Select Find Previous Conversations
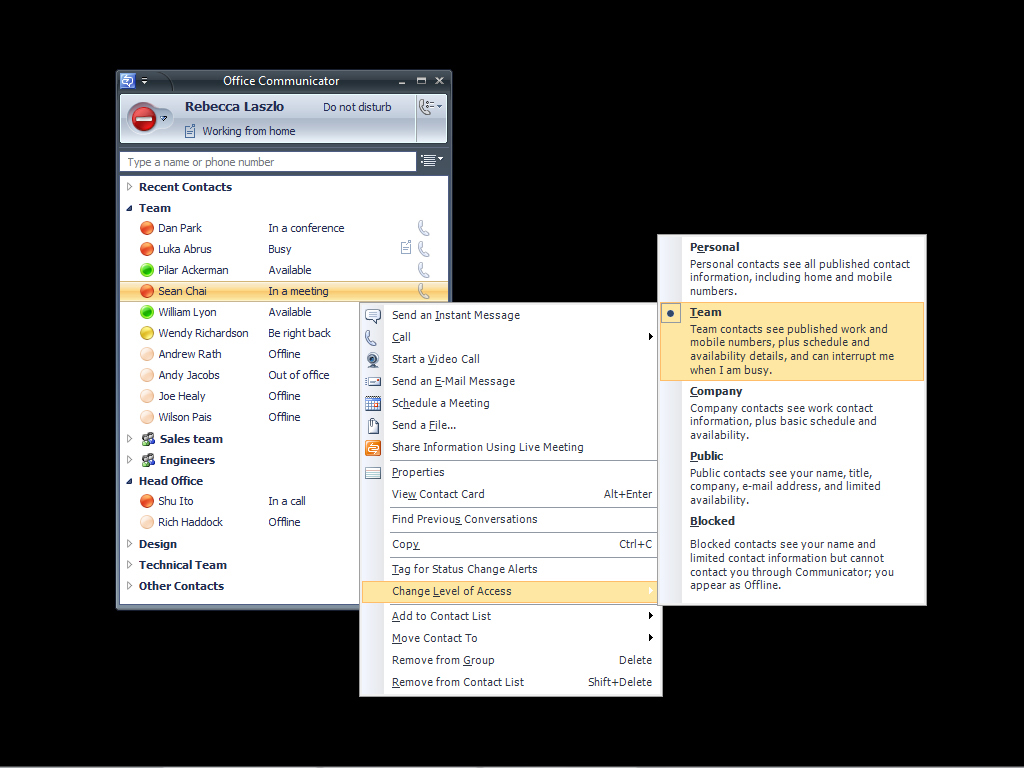1024x768 pixels. coord(509,519)
